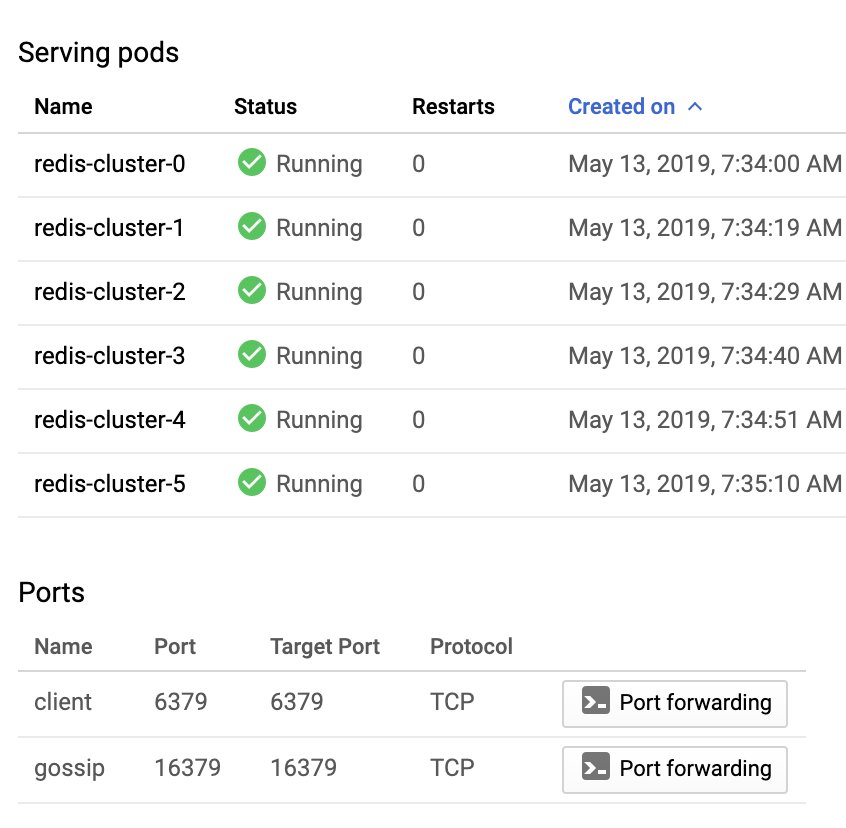Click the green Running status icon for redis-cluster-0
The image size is (846, 828).
[252, 163]
